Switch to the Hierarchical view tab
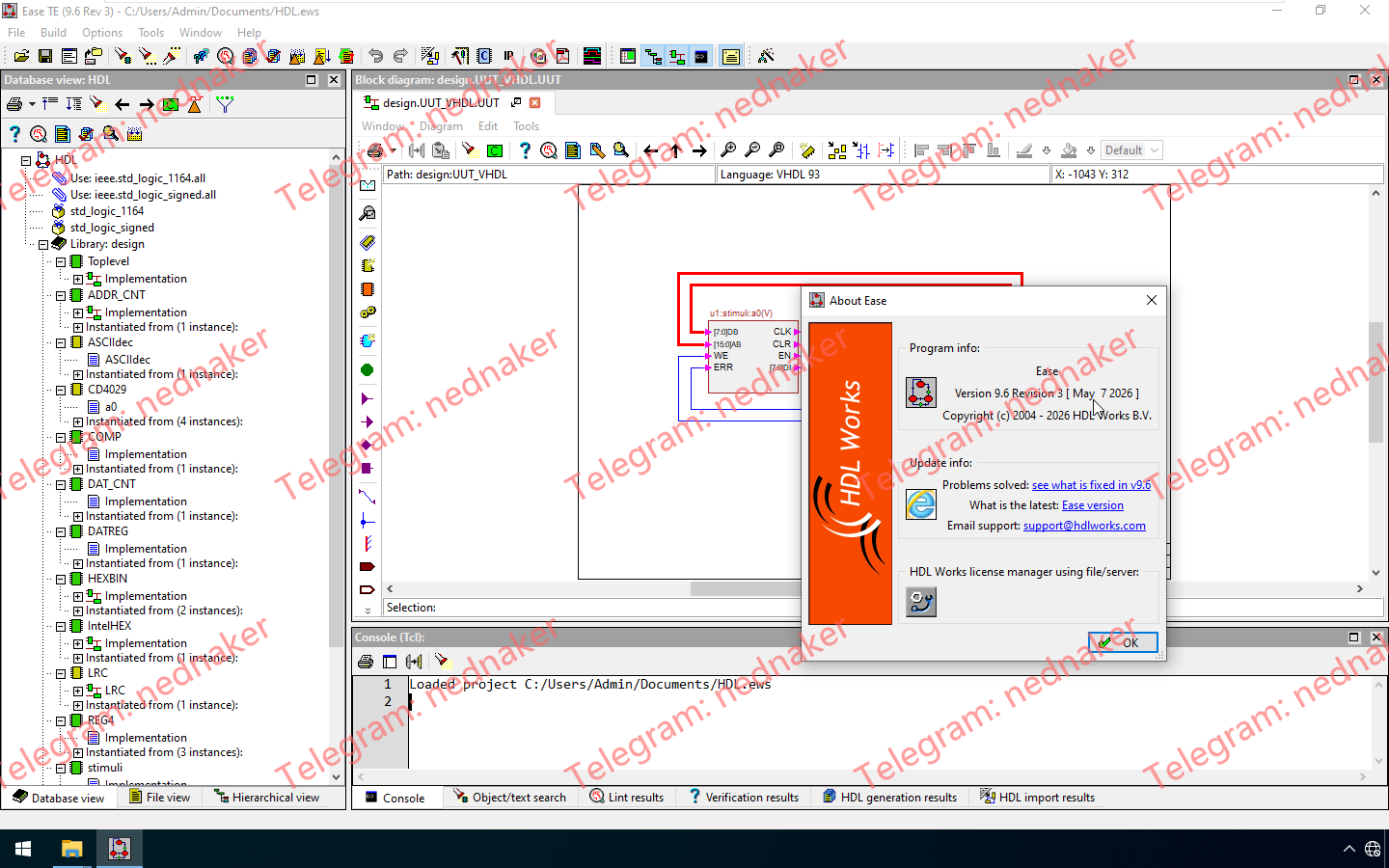This screenshot has width=1389, height=868. click(266, 798)
